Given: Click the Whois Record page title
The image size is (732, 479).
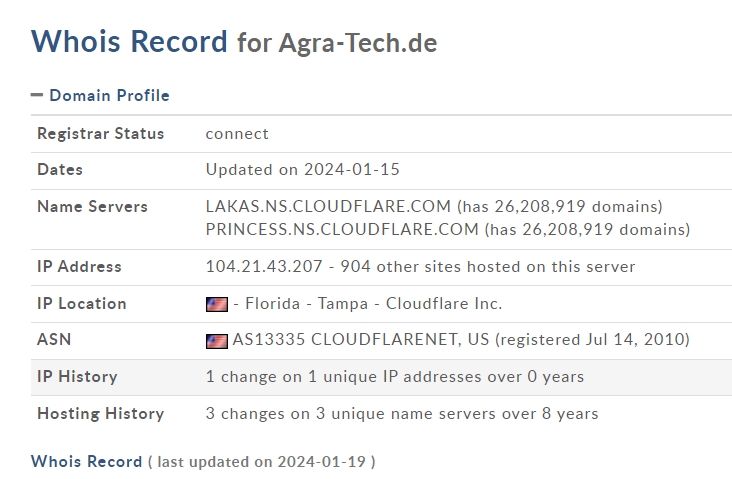Looking at the screenshot, I should click(x=129, y=42).
